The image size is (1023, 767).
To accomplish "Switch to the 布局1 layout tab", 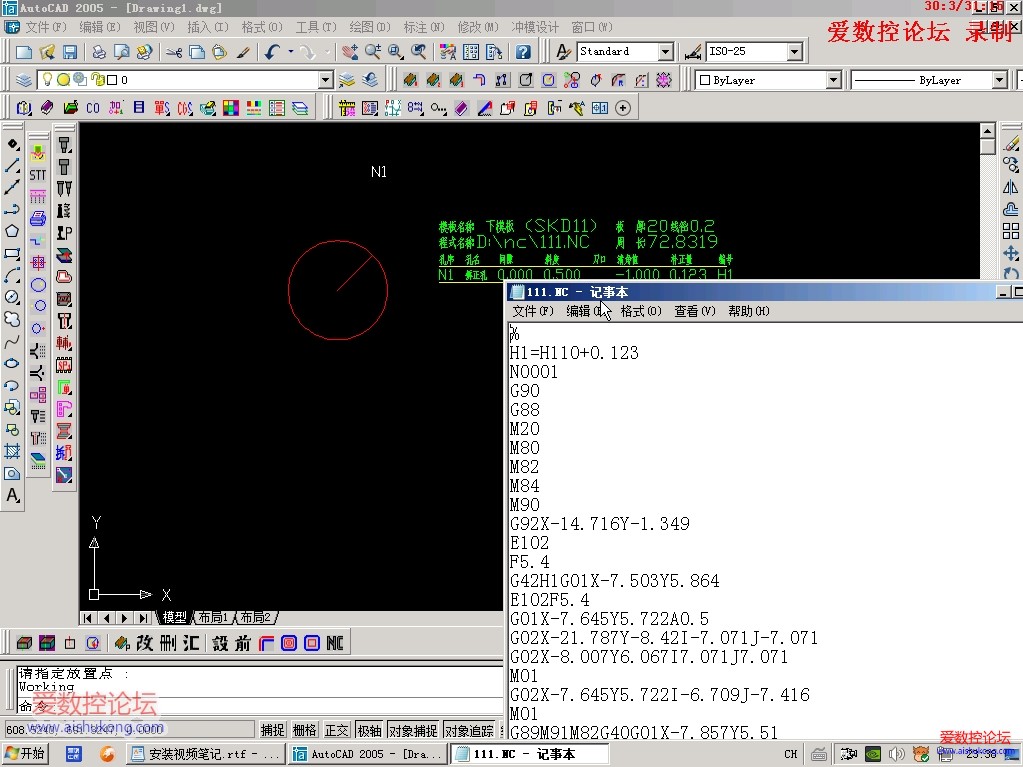I will tap(213, 617).
